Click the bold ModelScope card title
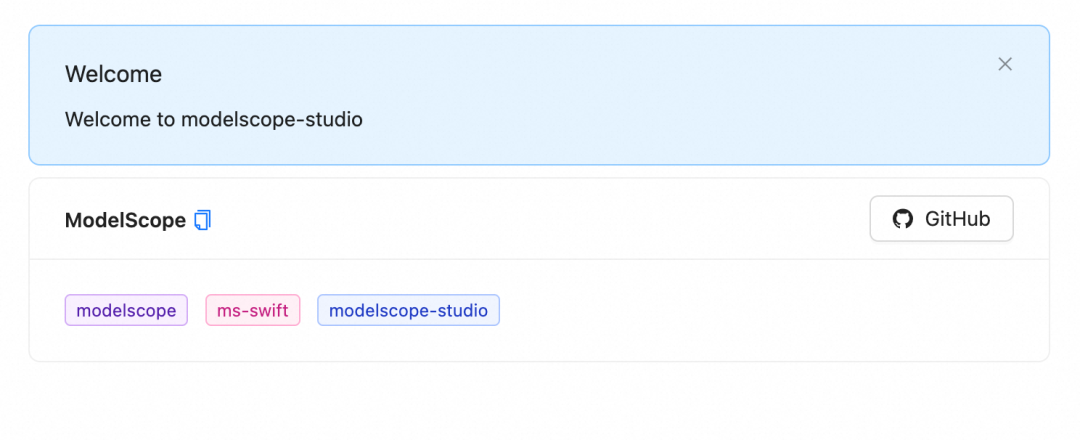 pos(125,220)
